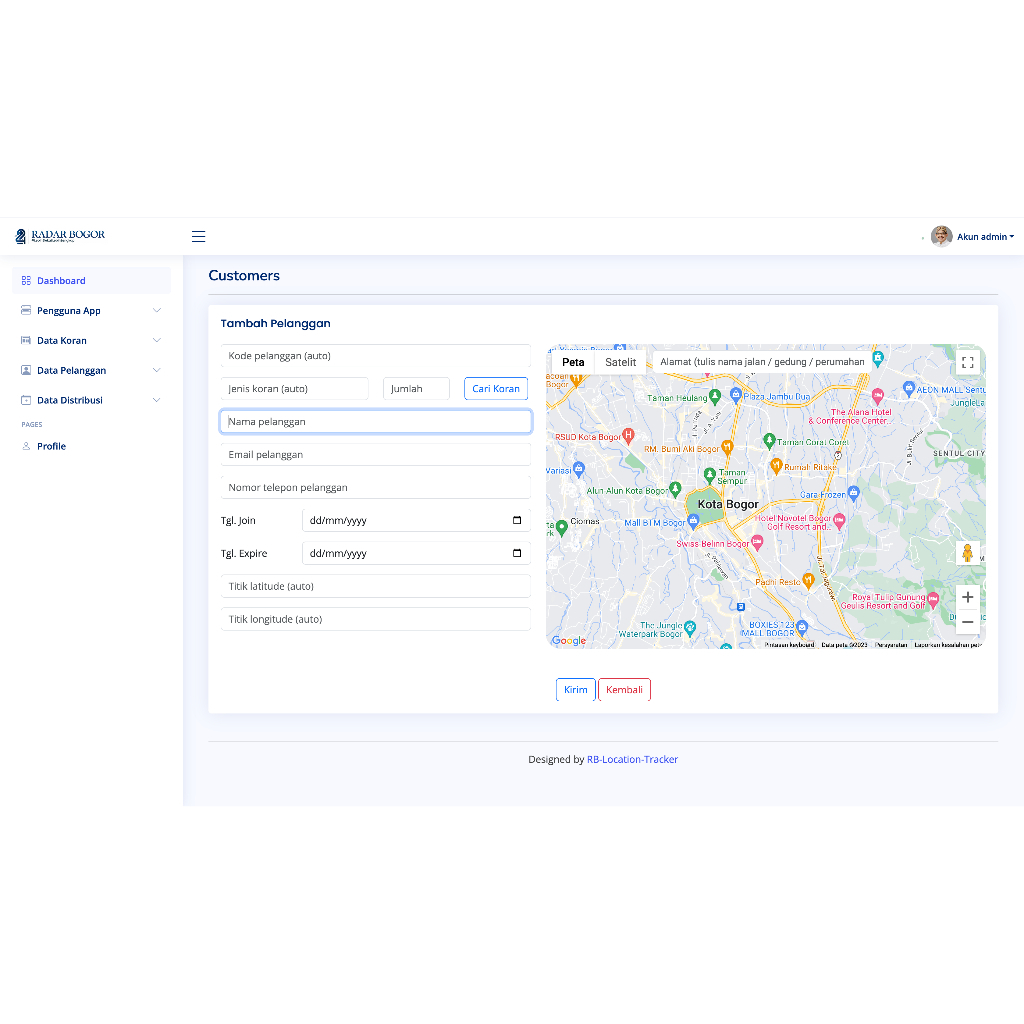The image size is (1024, 1024).
Task: Open the Tgl. Join date picker
Action: (516, 520)
